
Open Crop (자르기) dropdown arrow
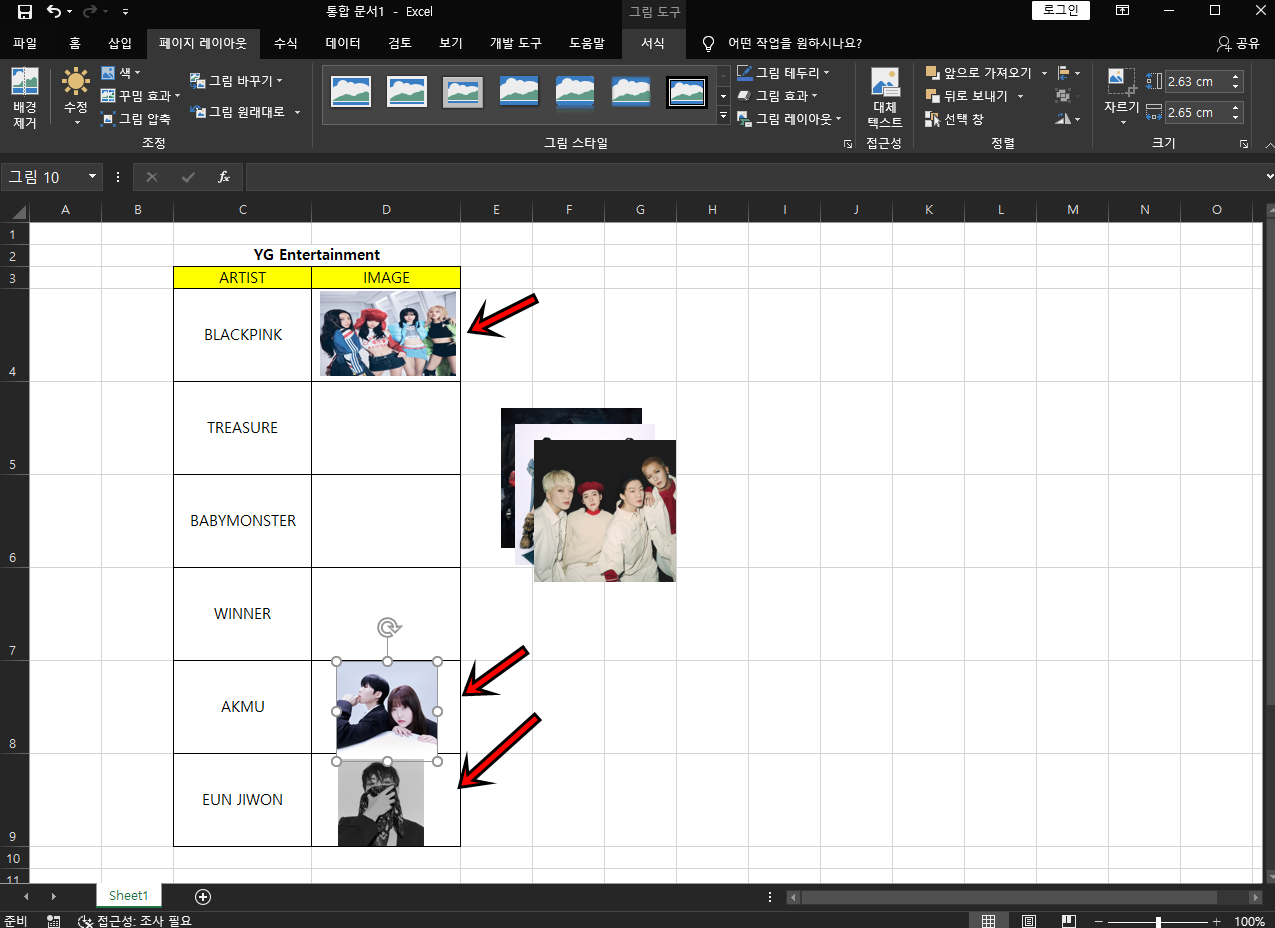point(1121,123)
